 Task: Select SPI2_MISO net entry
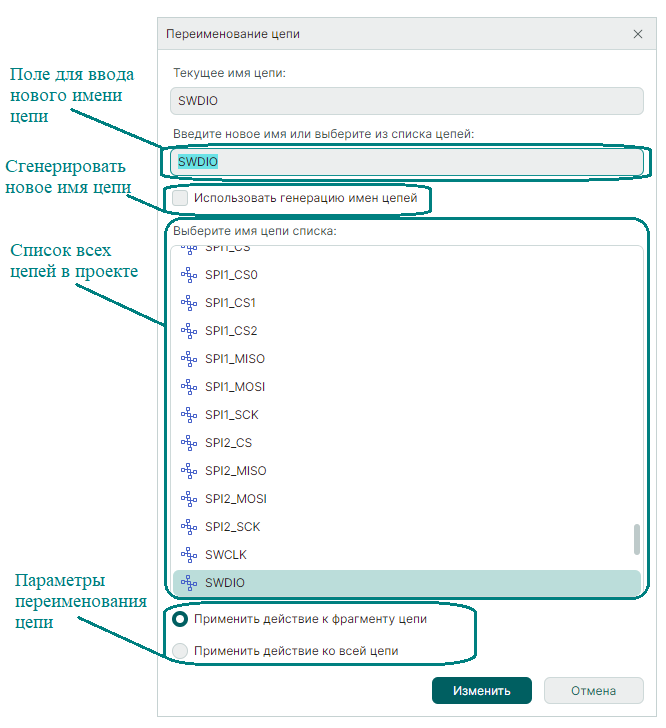(235, 470)
